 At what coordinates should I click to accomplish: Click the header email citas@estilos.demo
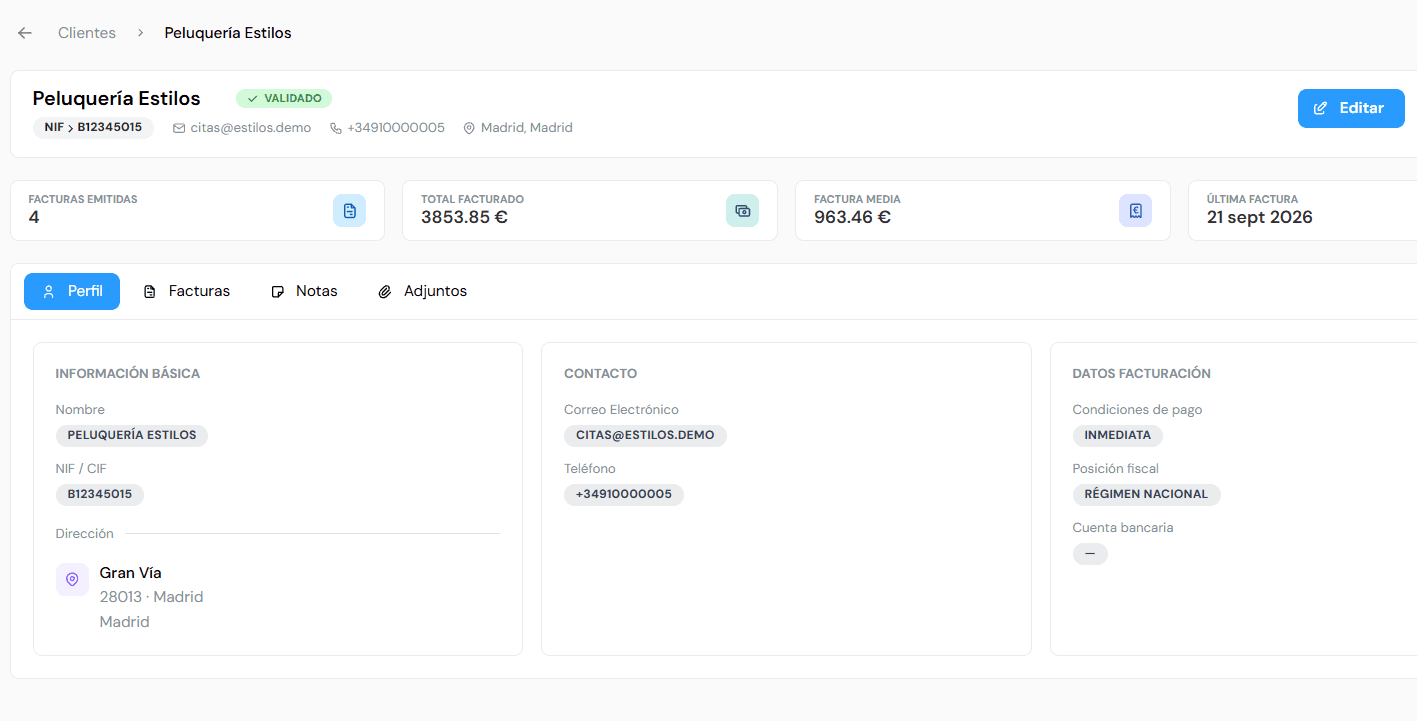click(x=251, y=128)
